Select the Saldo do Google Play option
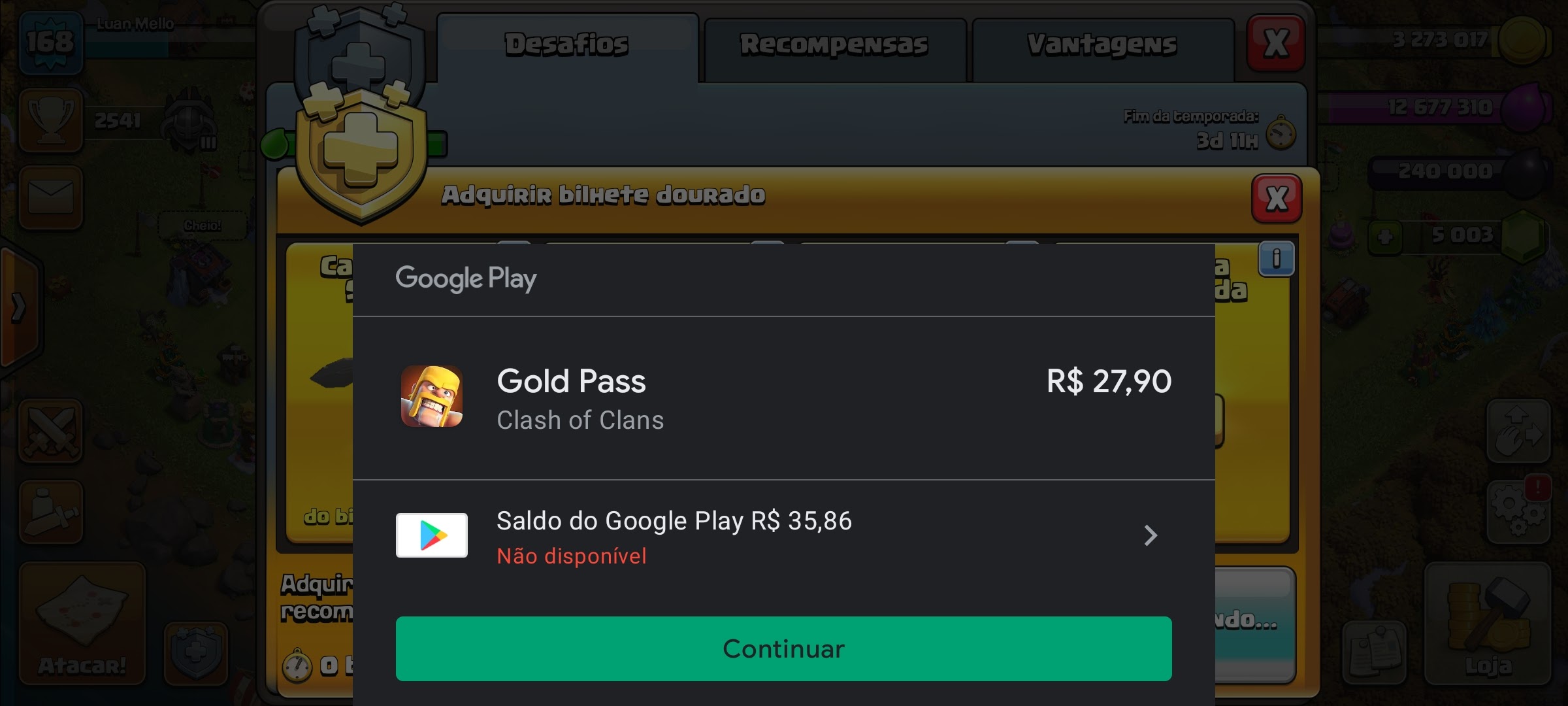The image size is (1568, 706). point(784,535)
